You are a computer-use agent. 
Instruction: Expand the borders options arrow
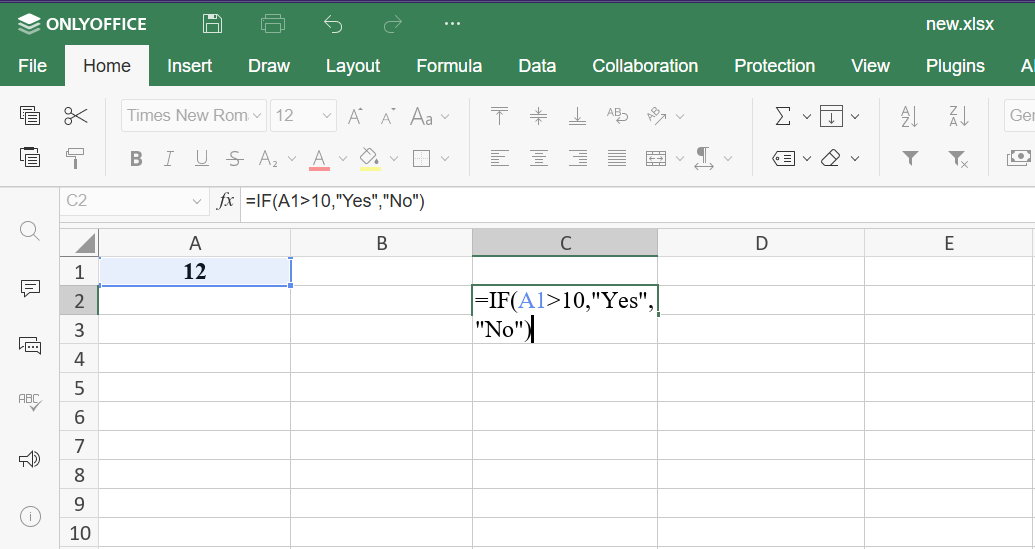445,159
